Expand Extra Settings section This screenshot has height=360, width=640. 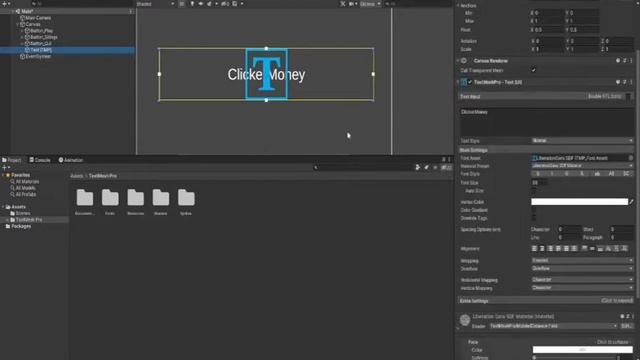(x=546, y=301)
